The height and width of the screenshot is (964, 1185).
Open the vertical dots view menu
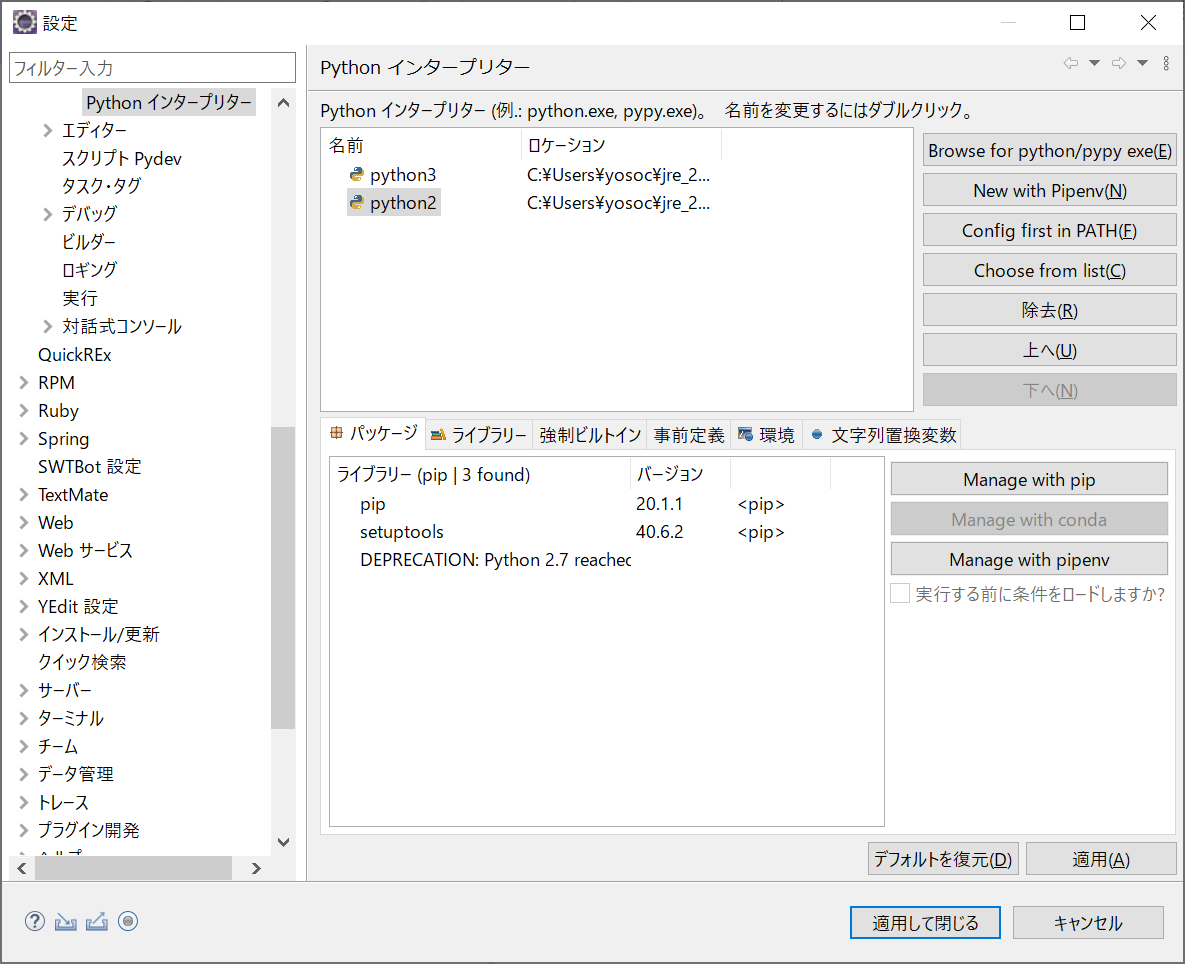[x=1166, y=63]
